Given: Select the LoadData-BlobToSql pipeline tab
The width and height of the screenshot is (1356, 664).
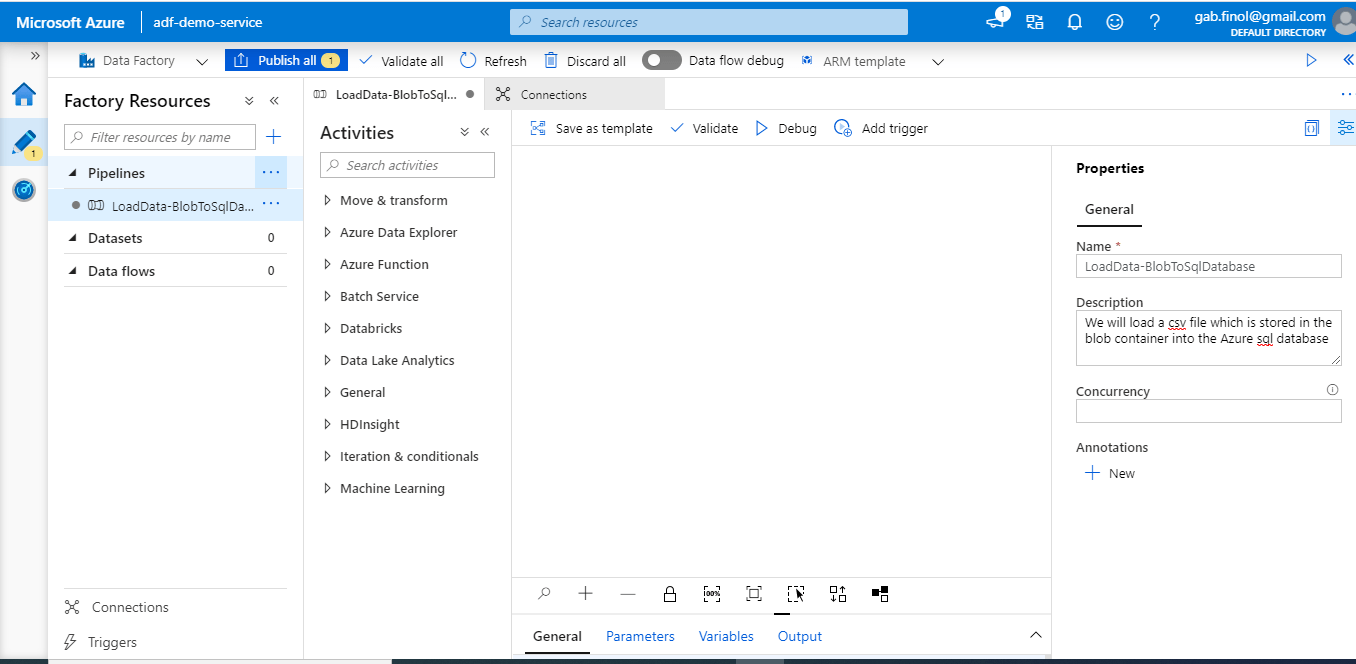Looking at the screenshot, I should pos(393,94).
